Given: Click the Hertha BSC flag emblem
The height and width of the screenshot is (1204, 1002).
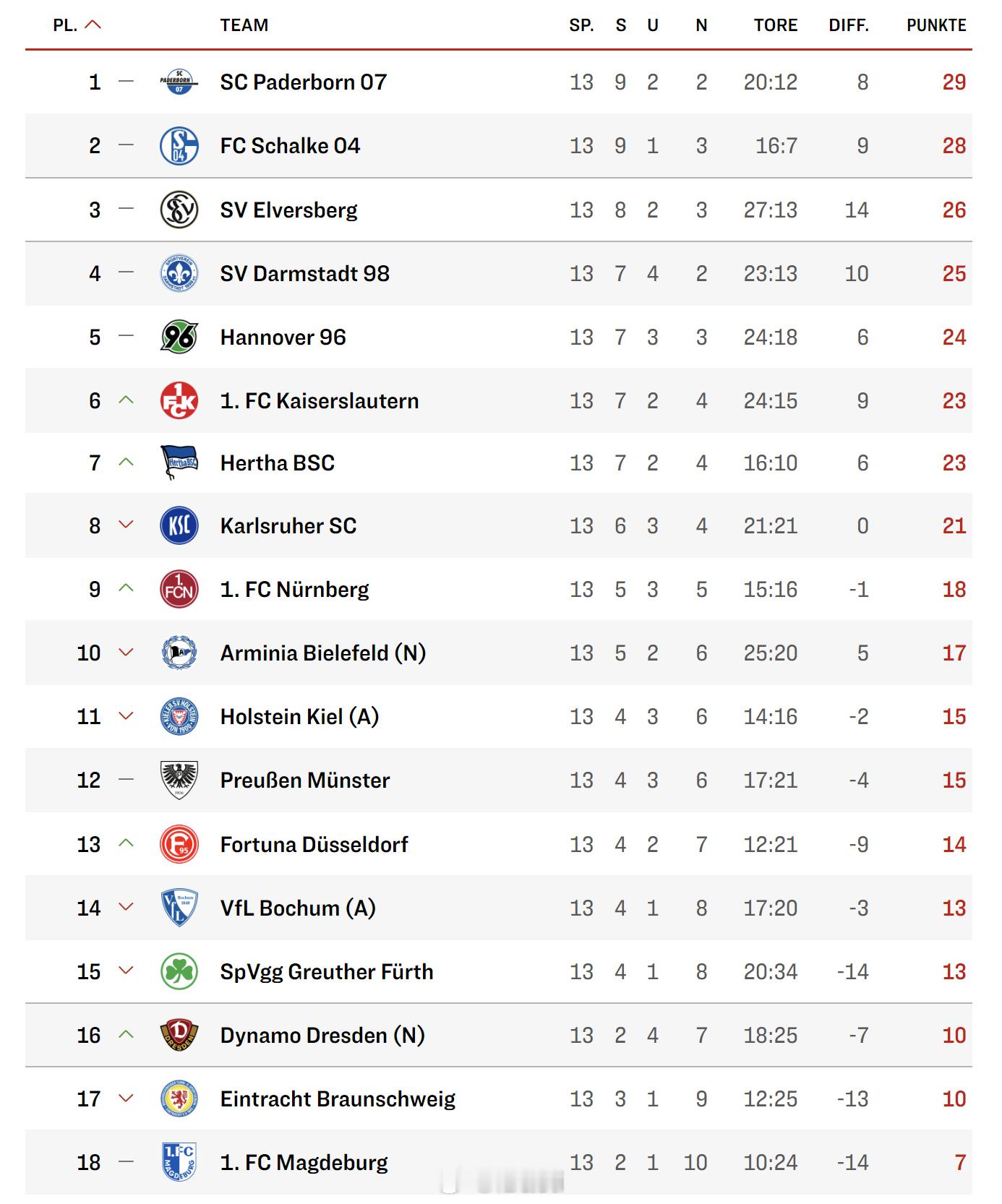Looking at the screenshot, I should (179, 463).
